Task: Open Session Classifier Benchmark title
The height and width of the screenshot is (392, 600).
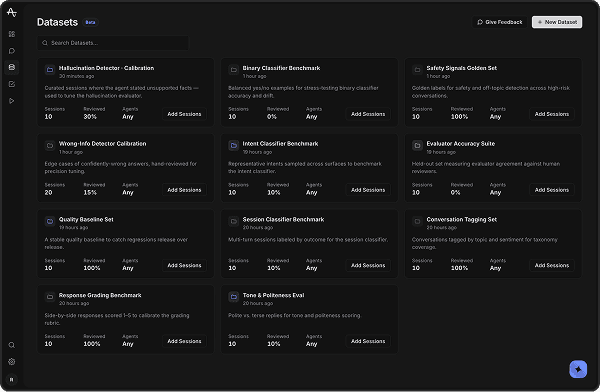Action: tap(284, 220)
